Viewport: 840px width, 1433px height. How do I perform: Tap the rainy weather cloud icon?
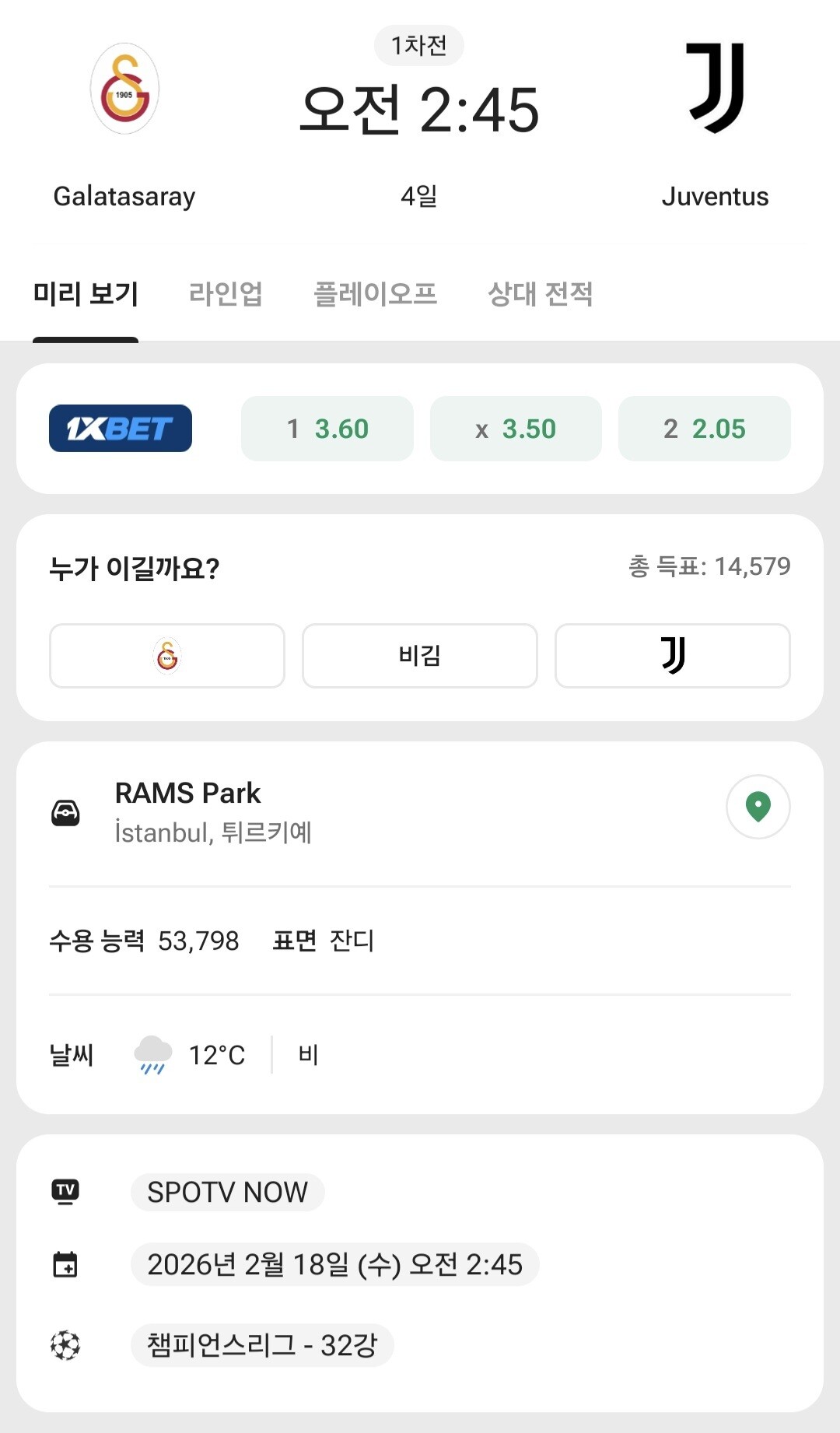tap(152, 1055)
